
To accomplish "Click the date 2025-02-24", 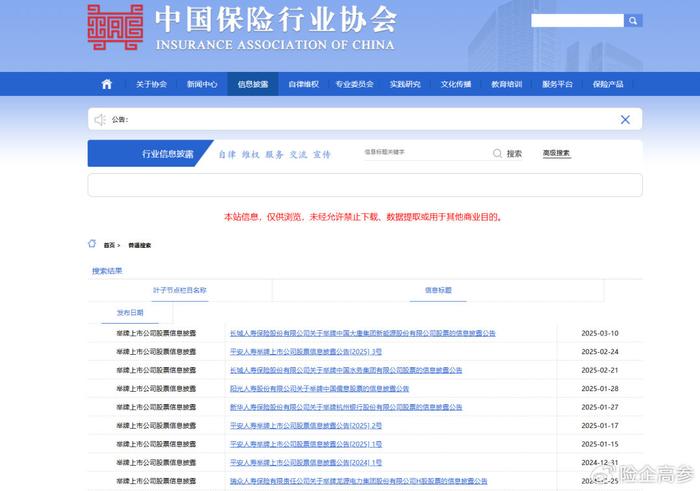I will pyautogui.click(x=600, y=352).
